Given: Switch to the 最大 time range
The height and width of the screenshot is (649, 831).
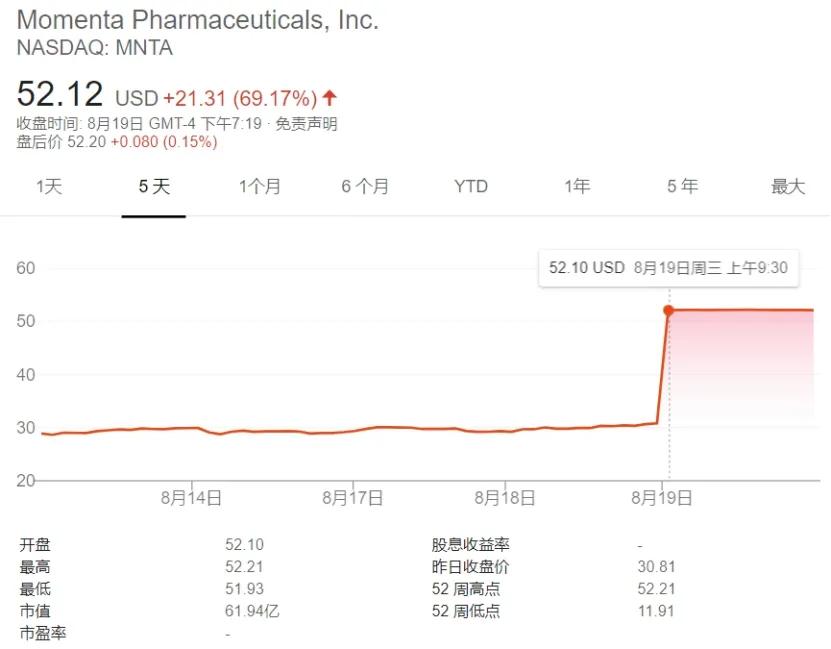Looking at the screenshot, I should tap(788, 186).
